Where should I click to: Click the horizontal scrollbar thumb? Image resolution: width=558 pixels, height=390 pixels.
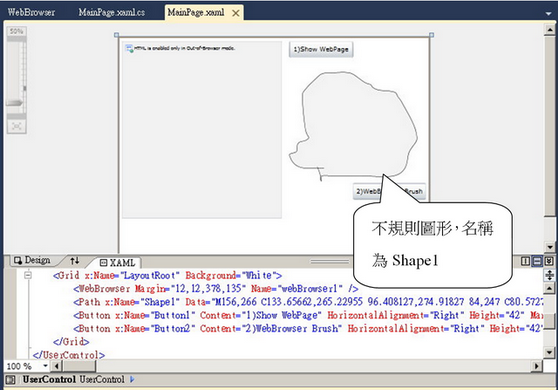coord(79,366)
